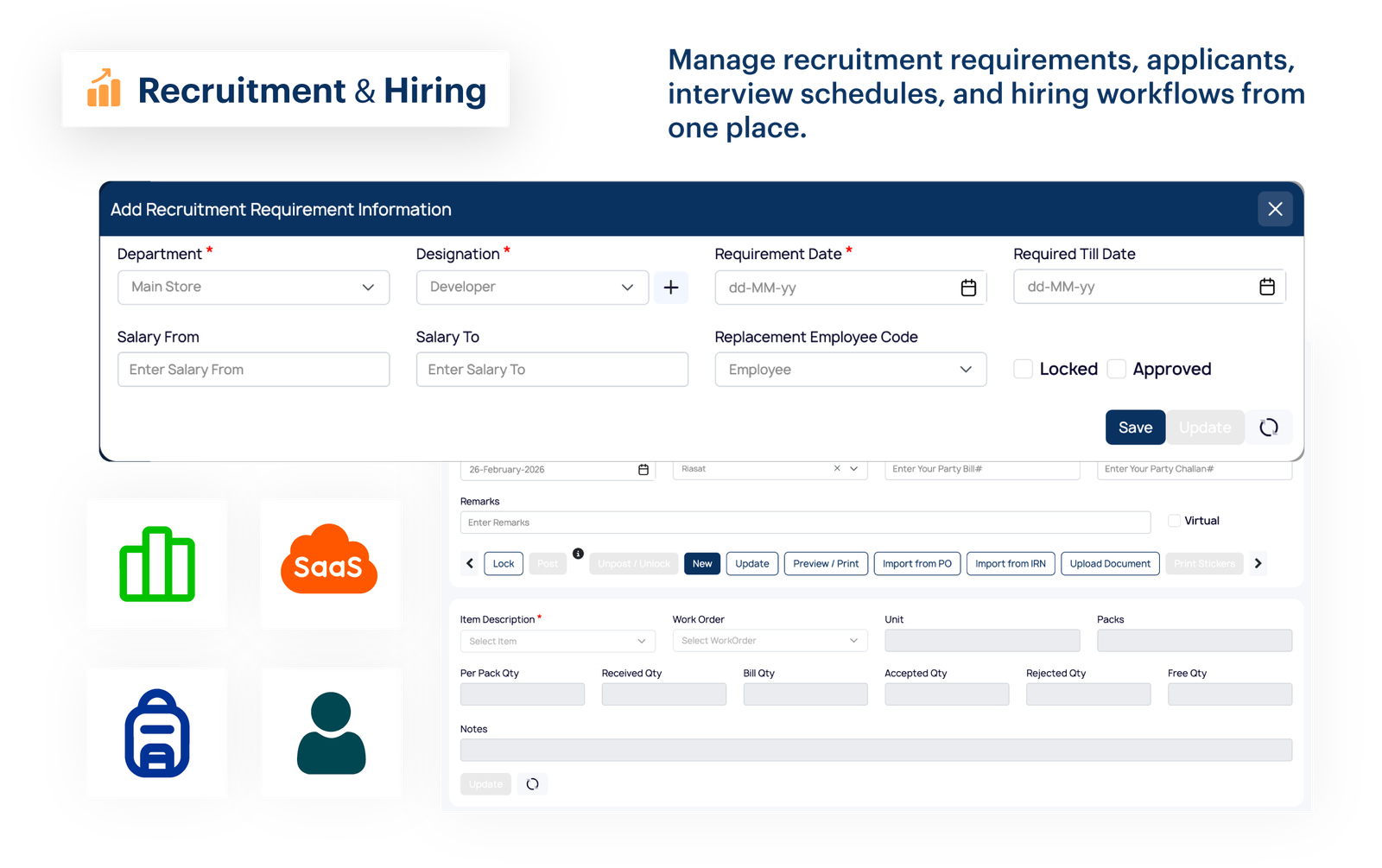
Task: Open the Required Till Date calendar picker
Action: pyautogui.click(x=1267, y=286)
